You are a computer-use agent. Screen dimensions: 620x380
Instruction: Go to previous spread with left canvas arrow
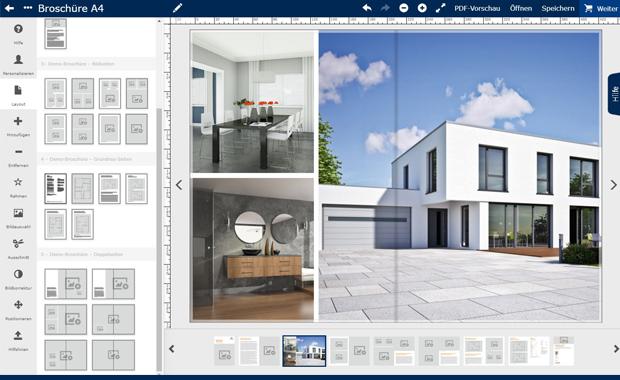179,185
